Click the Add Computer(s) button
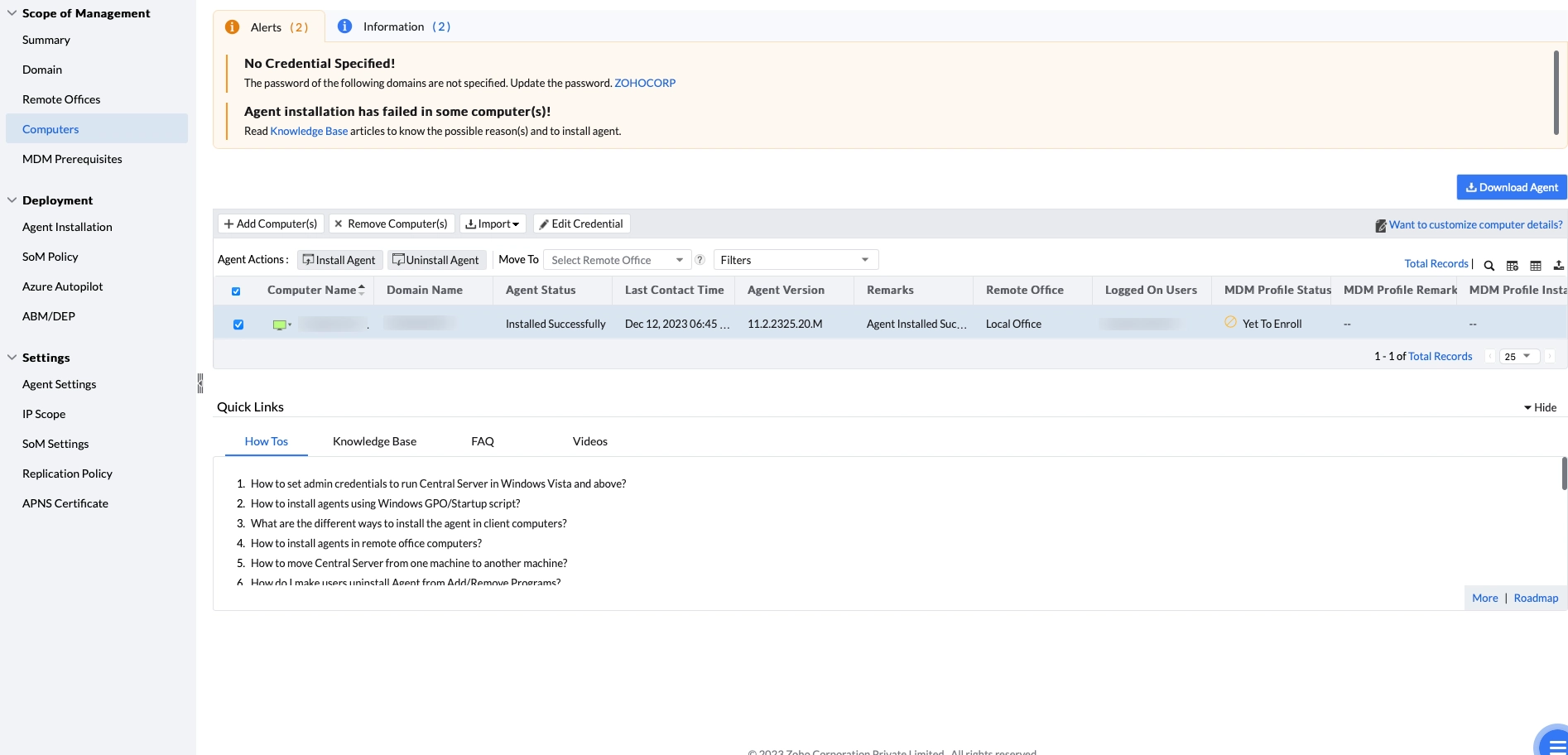Viewport: 1568px width, 755px height. pos(271,224)
